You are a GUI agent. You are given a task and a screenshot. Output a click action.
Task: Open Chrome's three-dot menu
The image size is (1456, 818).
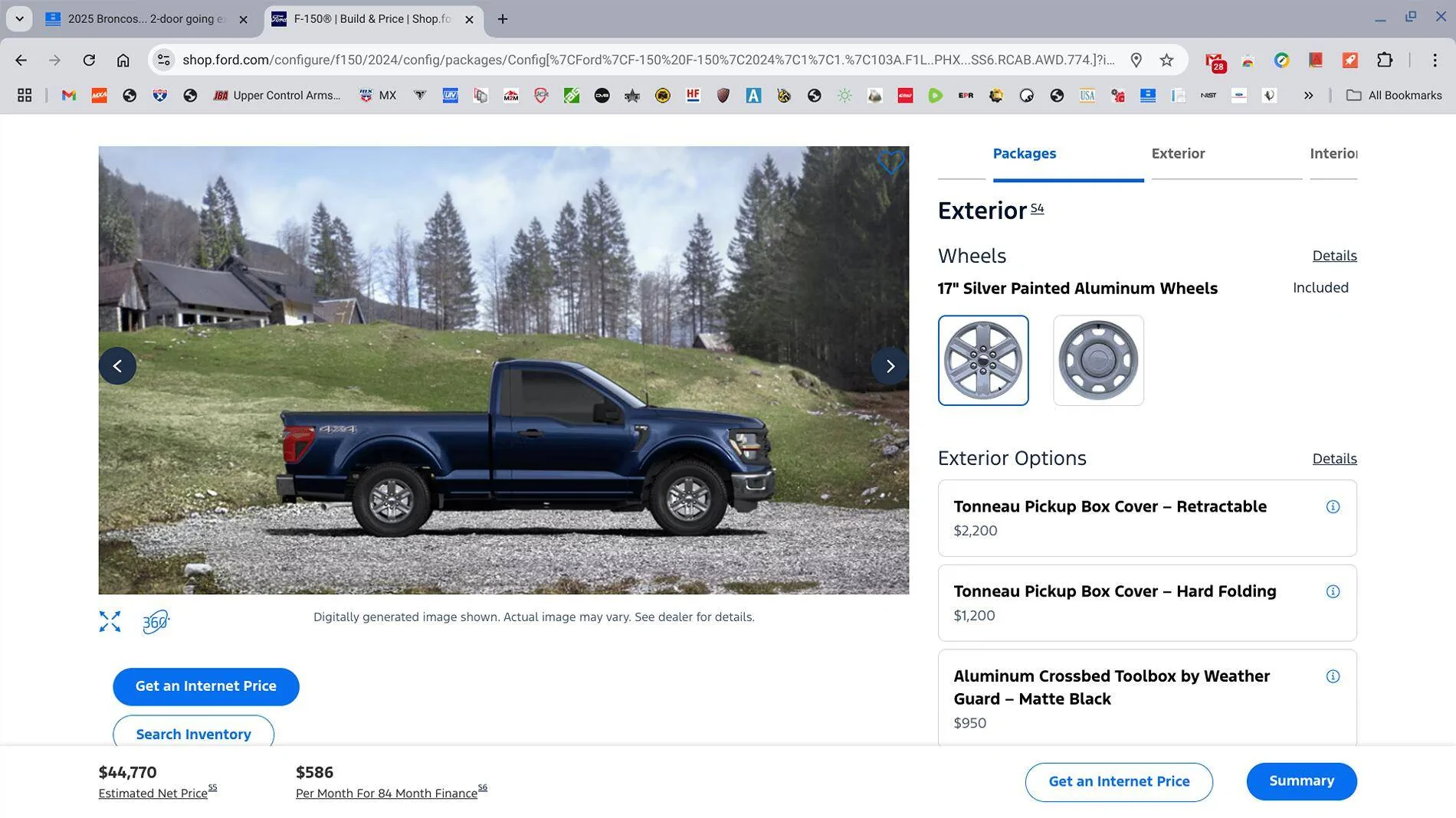[1435, 61]
